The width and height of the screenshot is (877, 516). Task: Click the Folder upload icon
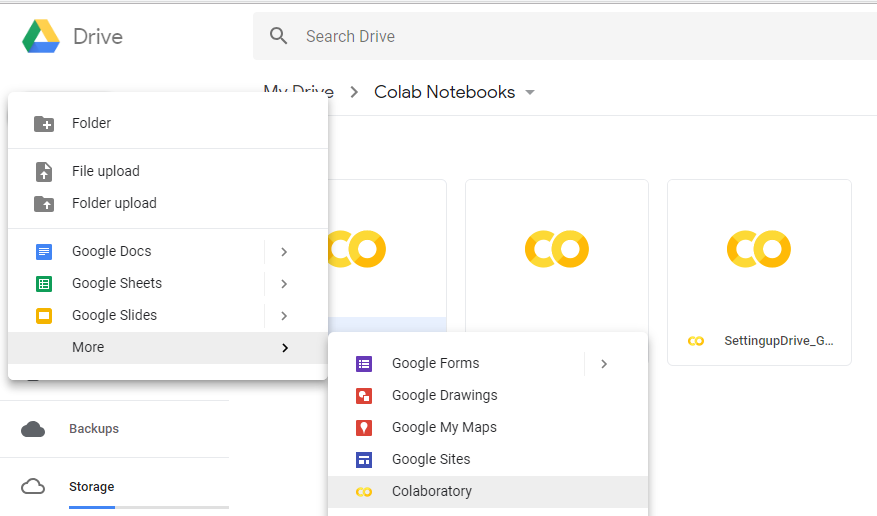coord(44,204)
